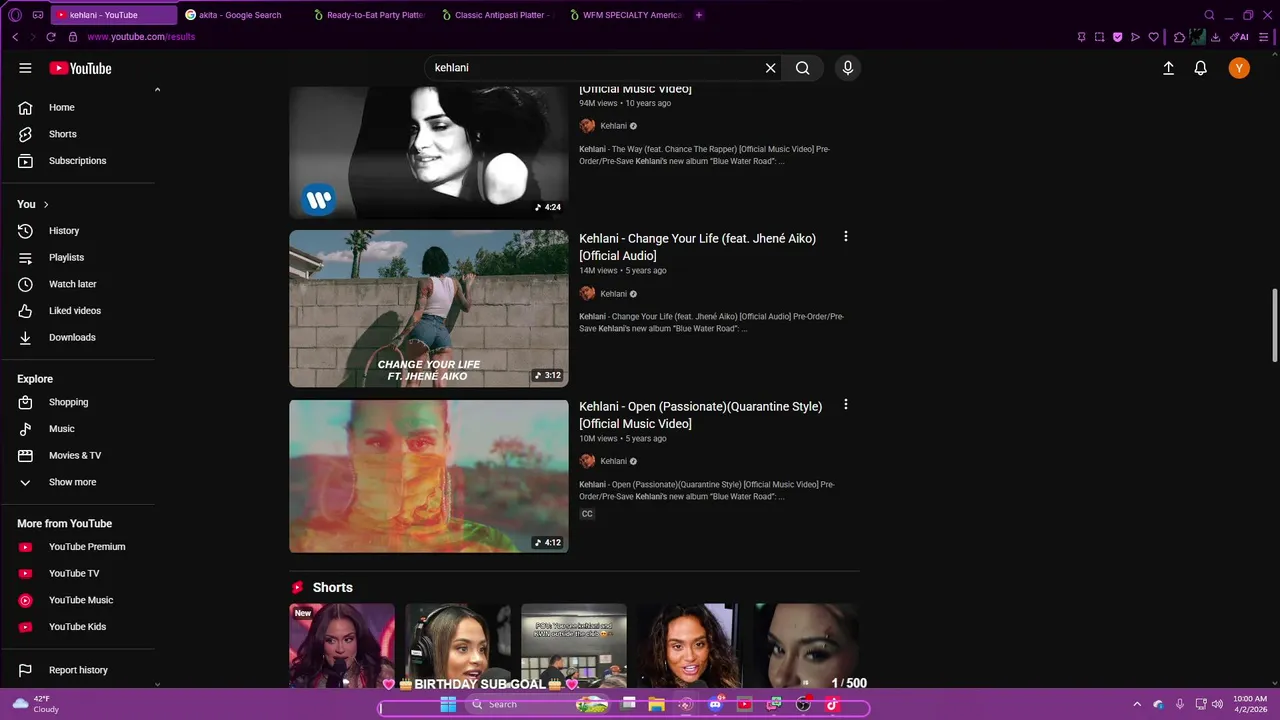Select the kehlani - YouTube tab
The image size is (1280, 720).
tap(112, 15)
